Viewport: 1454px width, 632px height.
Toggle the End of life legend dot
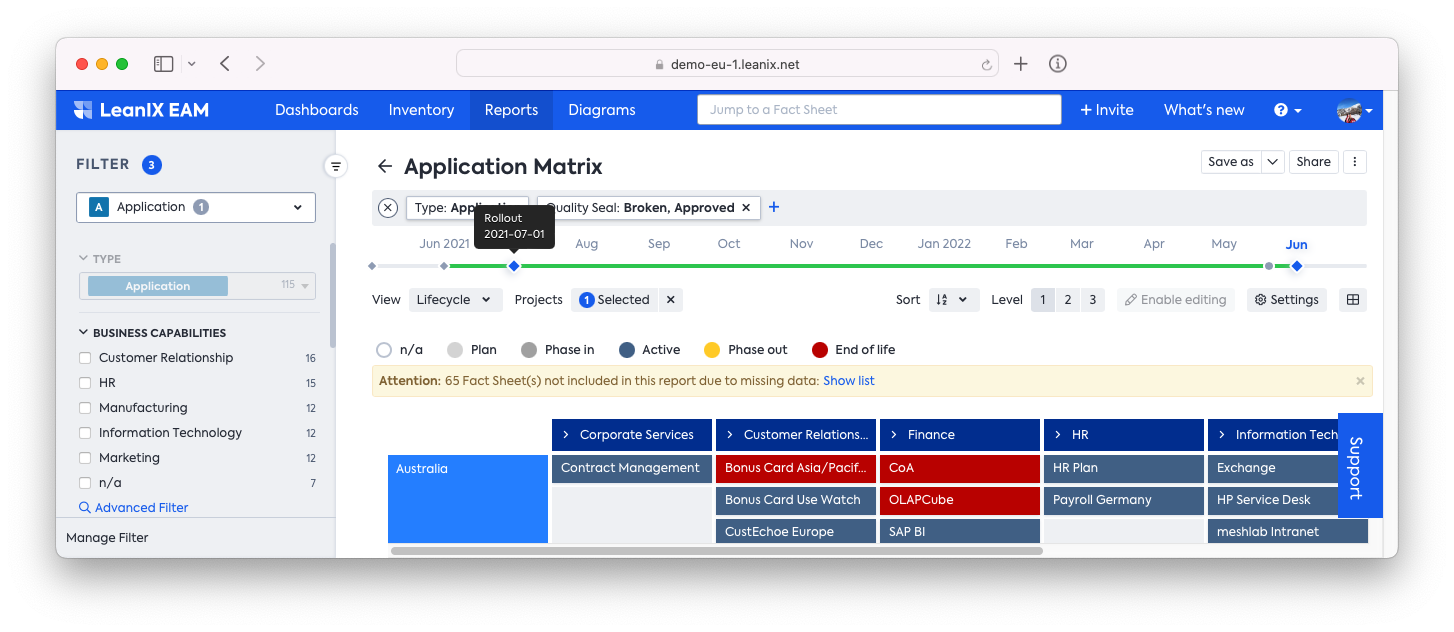click(x=820, y=350)
